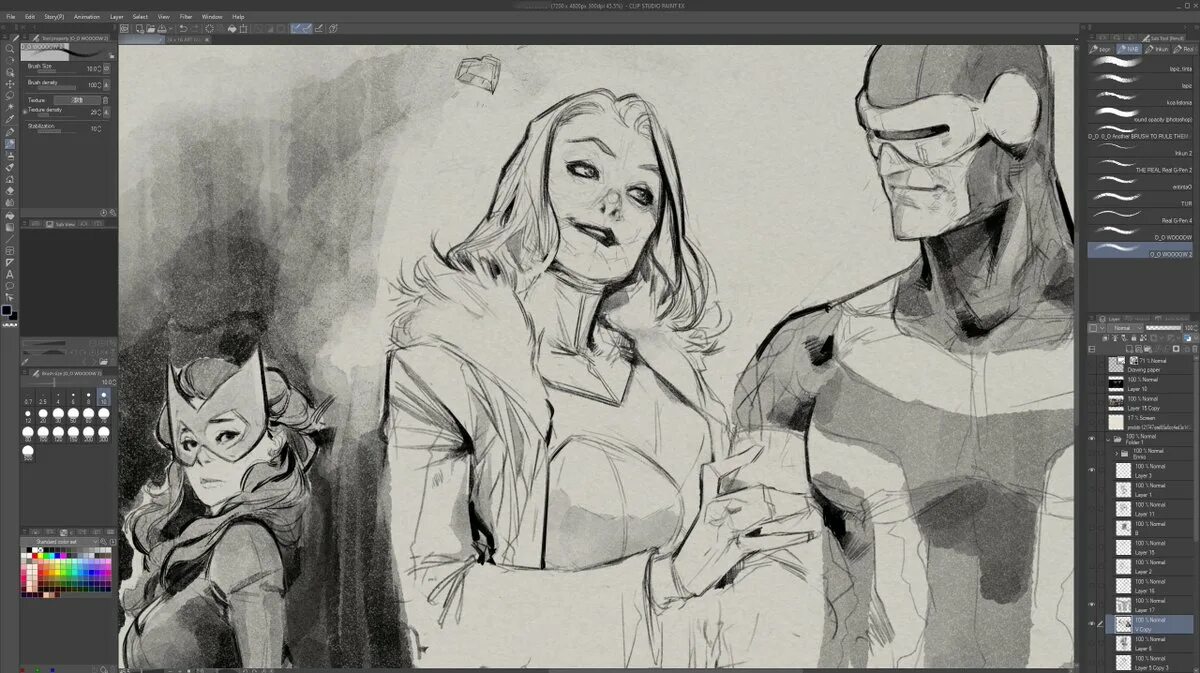Switch to the Sub View panel tab

tap(63, 224)
